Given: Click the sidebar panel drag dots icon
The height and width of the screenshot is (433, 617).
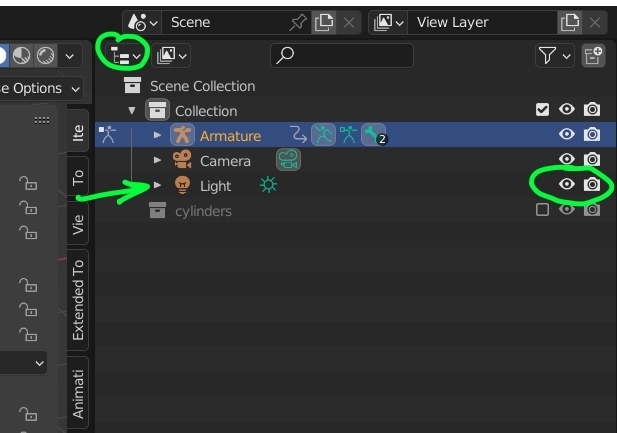Looking at the screenshot, I should tap(42, 120).
